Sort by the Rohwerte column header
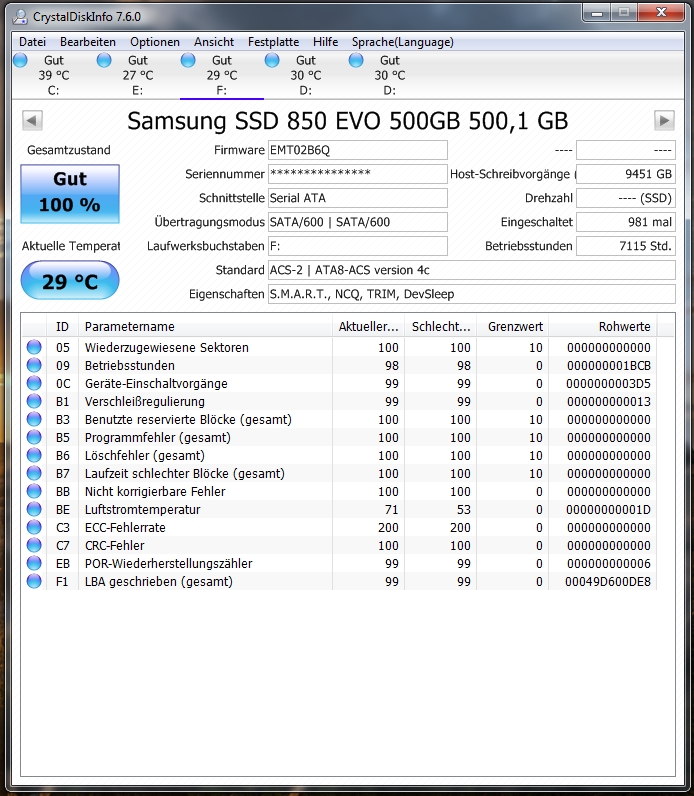This screenshot has height=796, width=694. coord(603,326)
